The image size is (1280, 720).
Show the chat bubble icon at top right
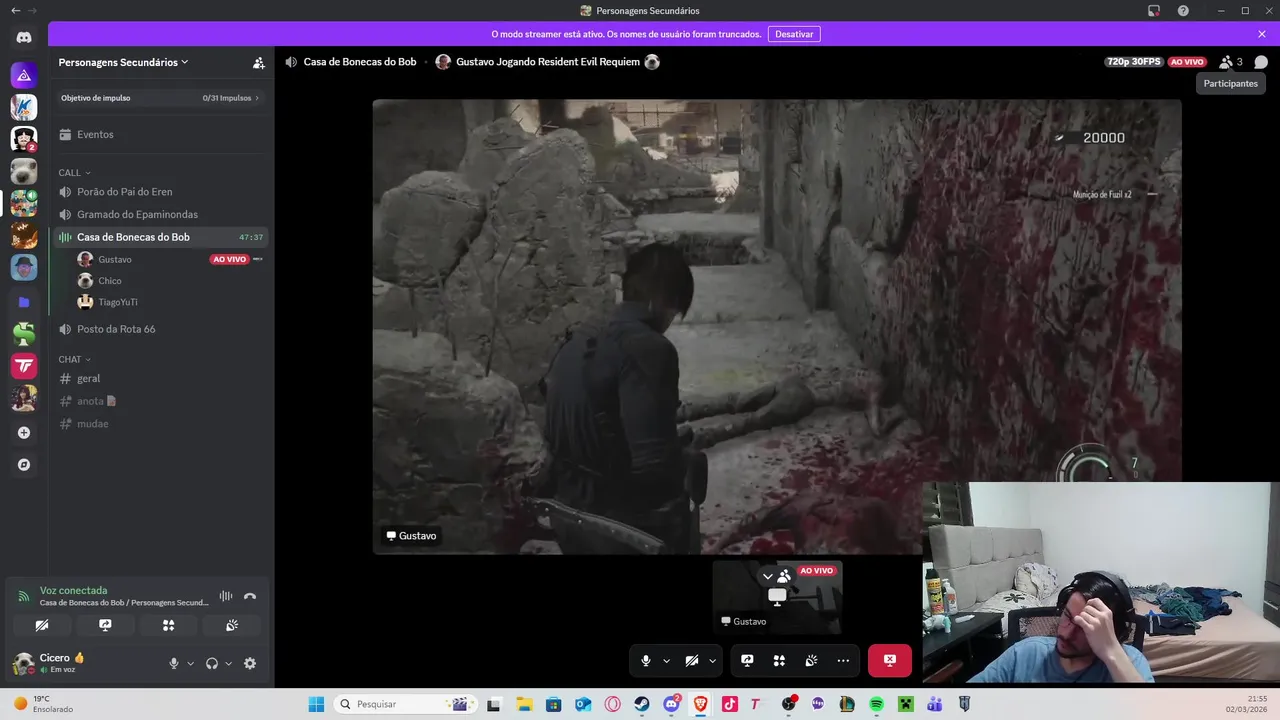tap(1261, 62)
